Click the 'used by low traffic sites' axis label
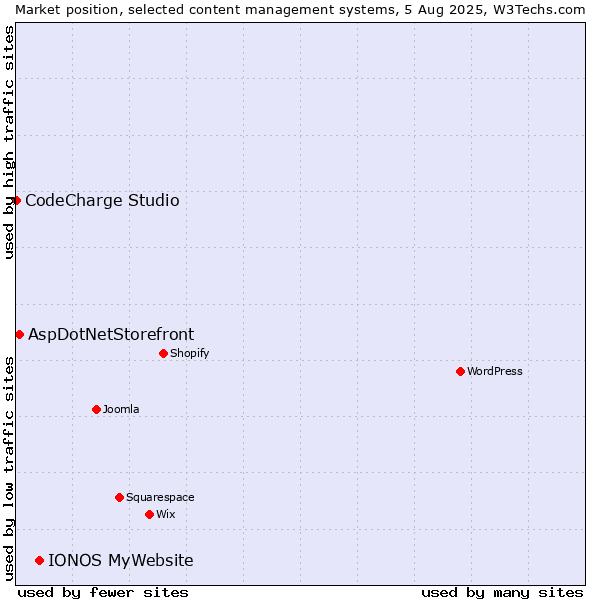Screen dimensions: 600x600 8,469
